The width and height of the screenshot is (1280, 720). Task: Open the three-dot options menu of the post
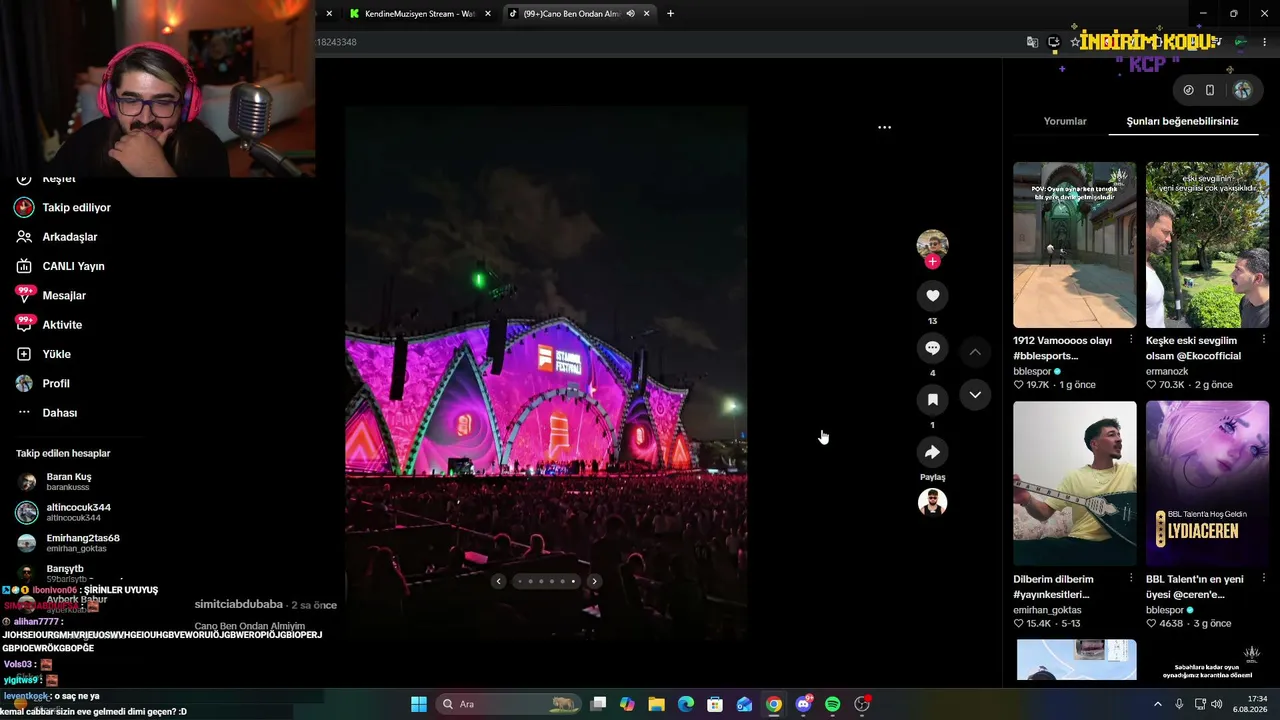[x=884, y=127]
